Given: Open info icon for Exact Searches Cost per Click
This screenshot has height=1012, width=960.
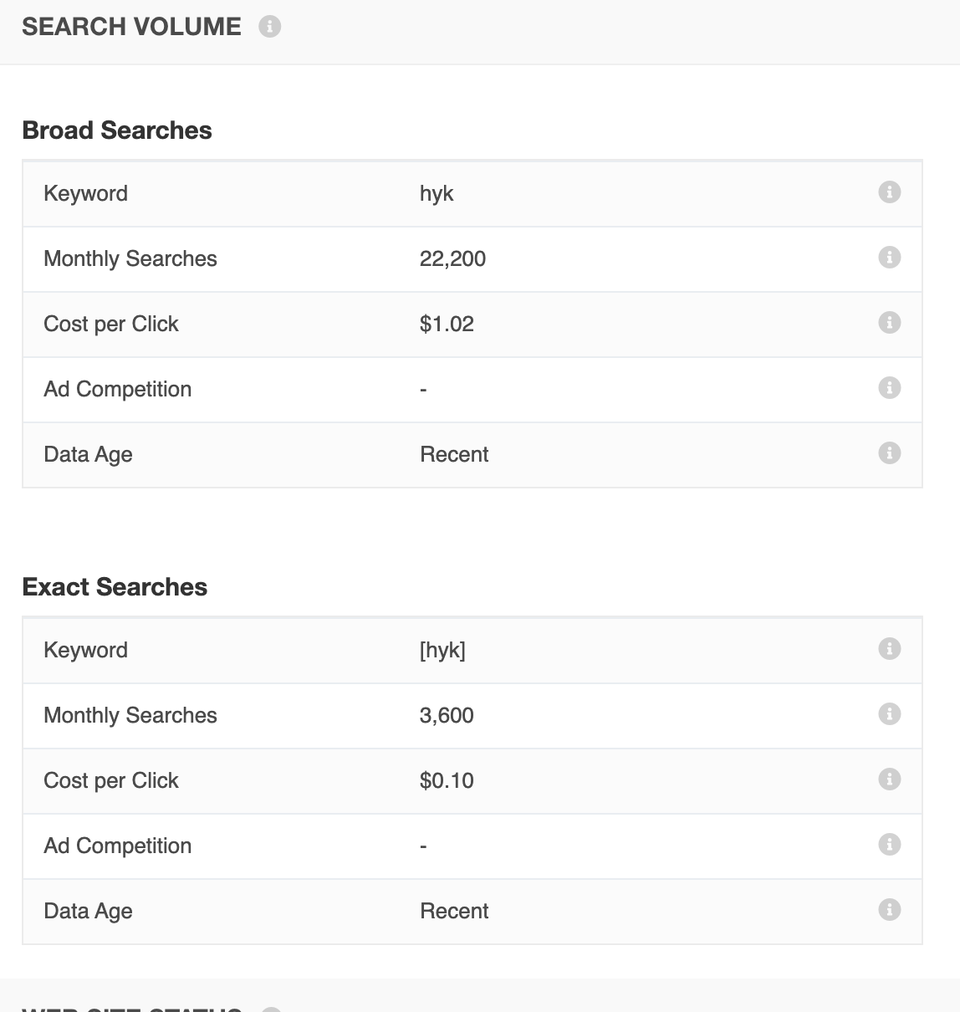Looking at the screenshot, I should pyautogui.click(x=889, y=779).
